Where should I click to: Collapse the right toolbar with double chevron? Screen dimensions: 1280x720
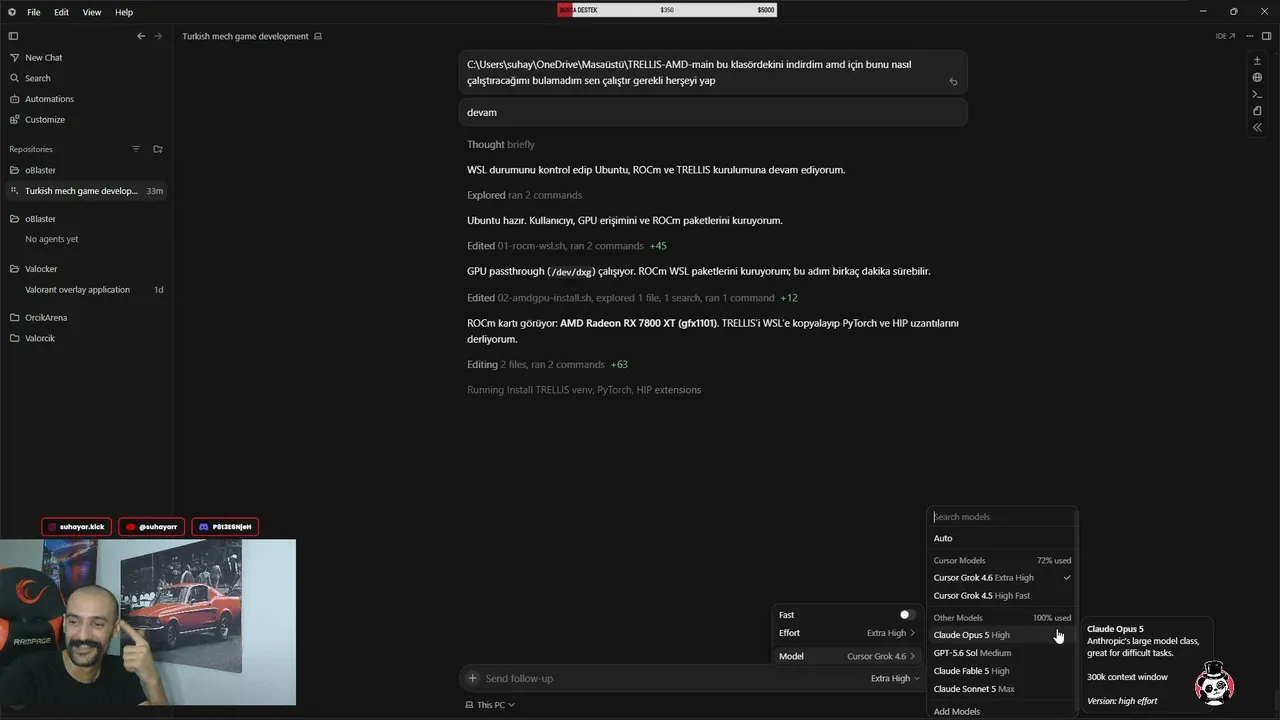1257,128
